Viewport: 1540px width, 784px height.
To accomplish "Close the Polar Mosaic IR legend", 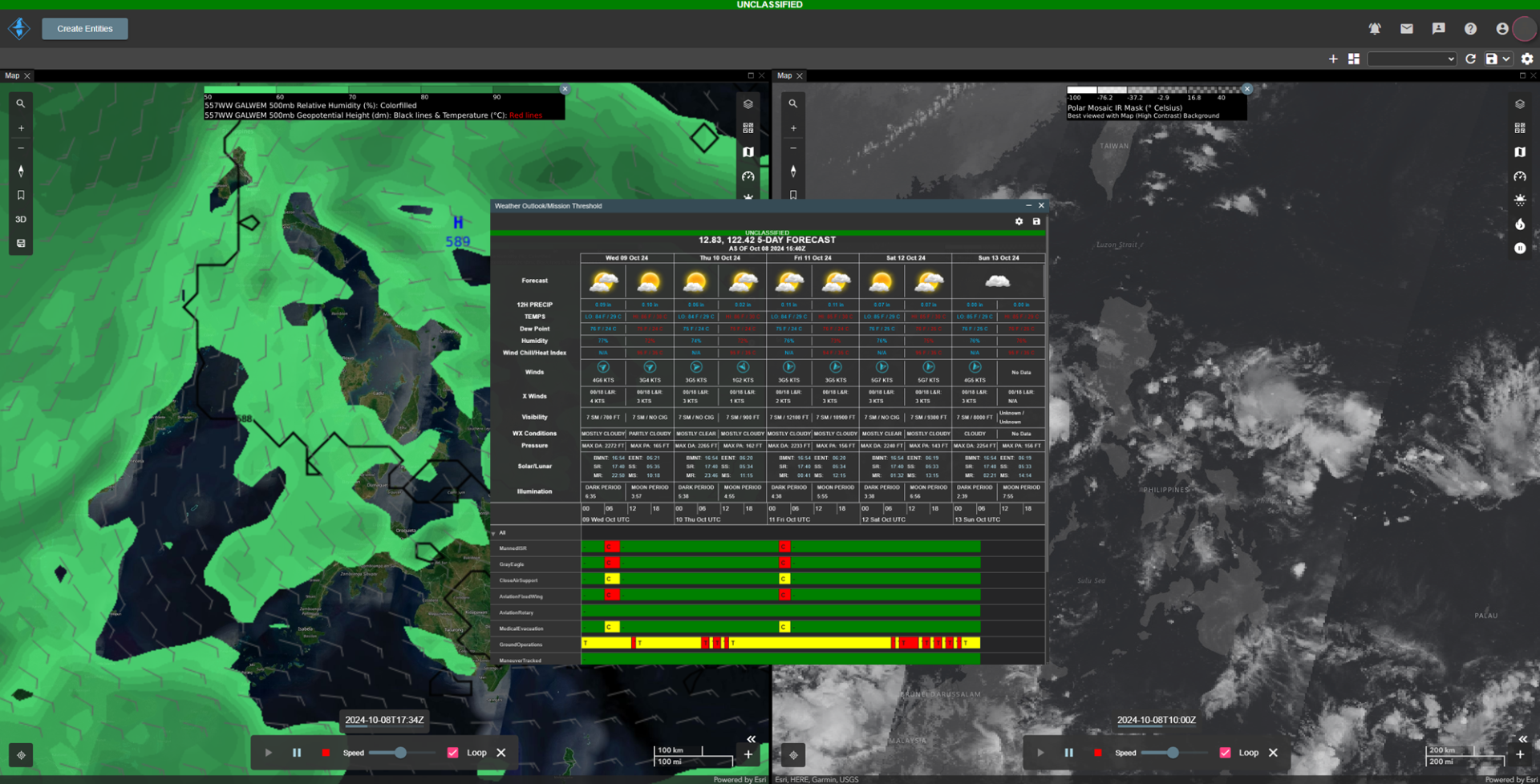I will 1247,89.
